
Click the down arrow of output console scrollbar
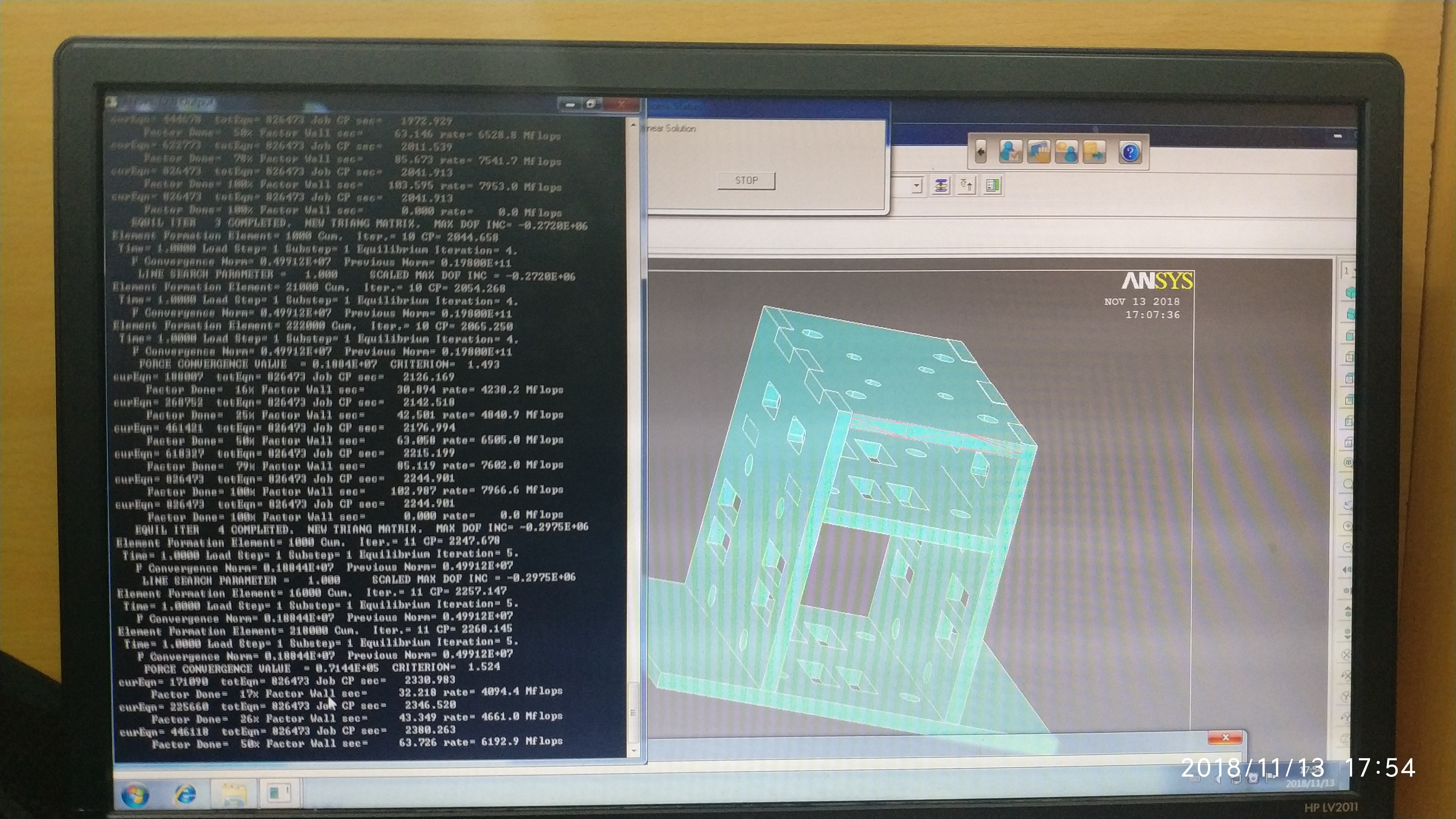pos(634,751)
